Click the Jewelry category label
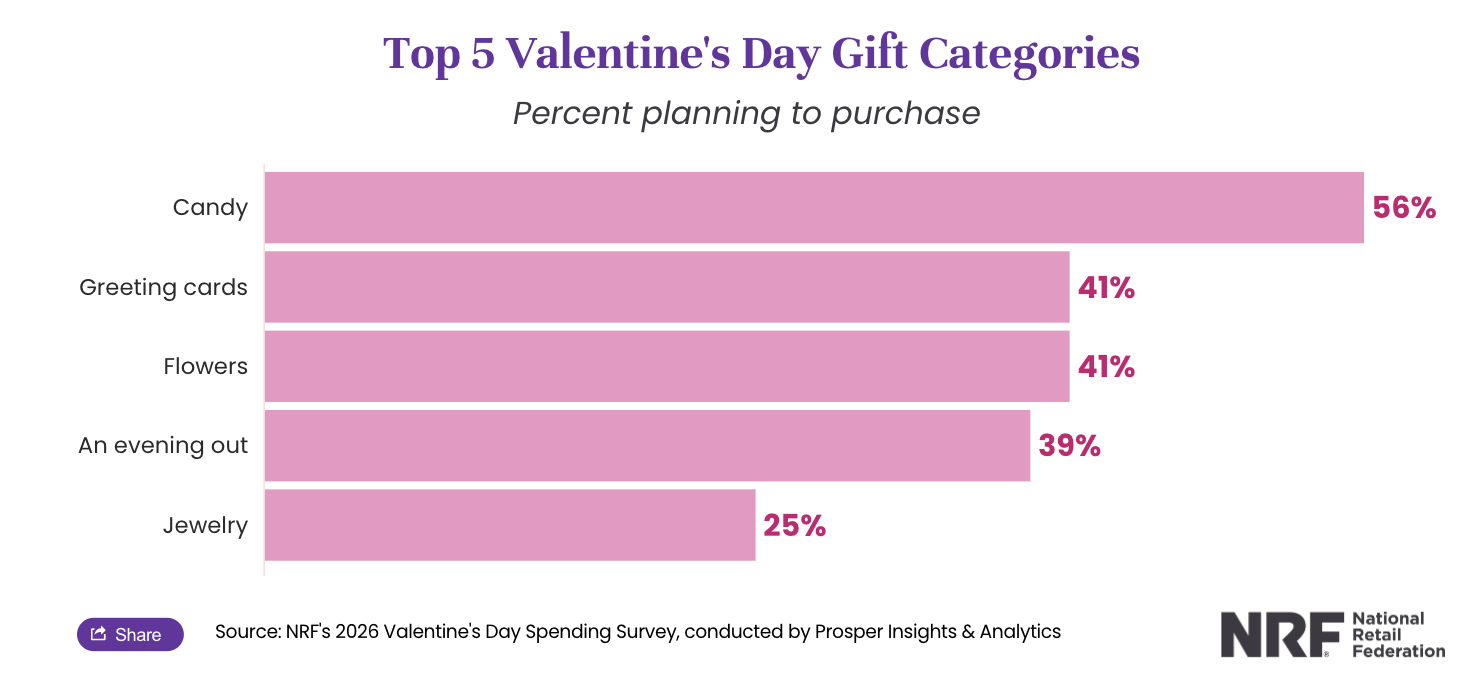The image size is (1482, 688). 205,525
